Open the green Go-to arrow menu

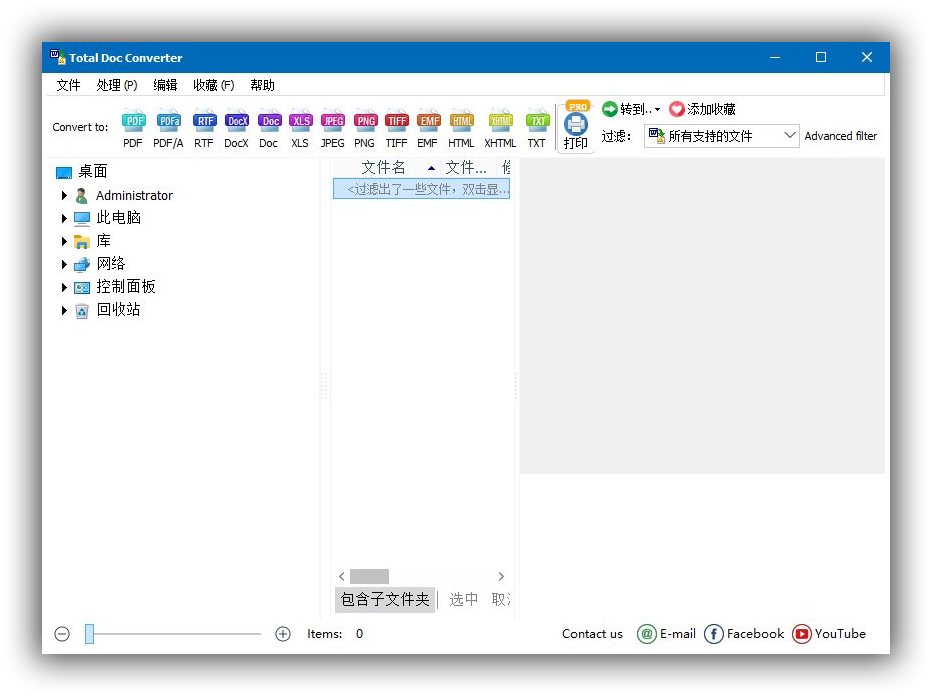tap(631, 109)
